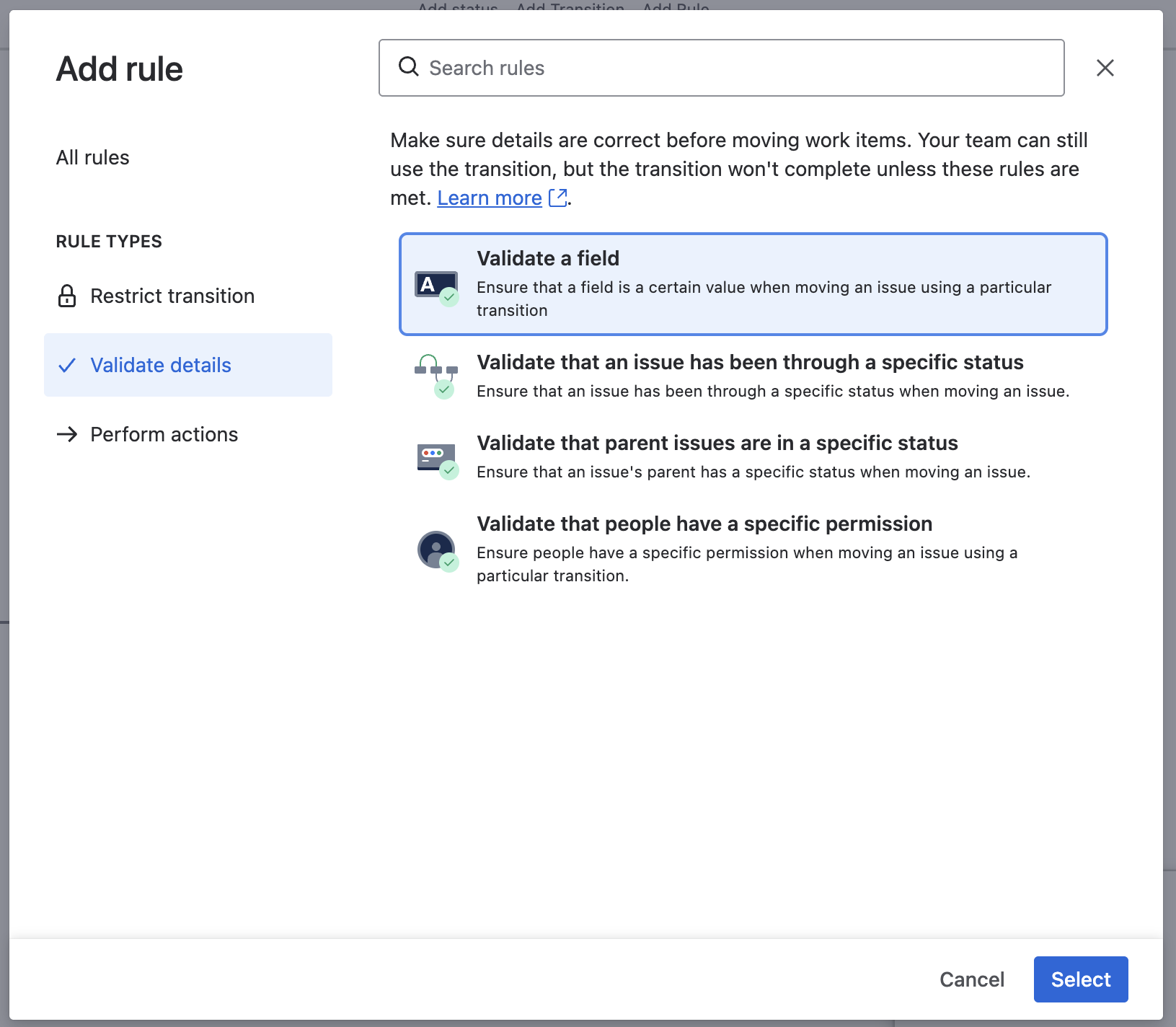Choose the Validate a field rule title
This screenshot has height=1027, width=1176.
click(x=548, y=258)
